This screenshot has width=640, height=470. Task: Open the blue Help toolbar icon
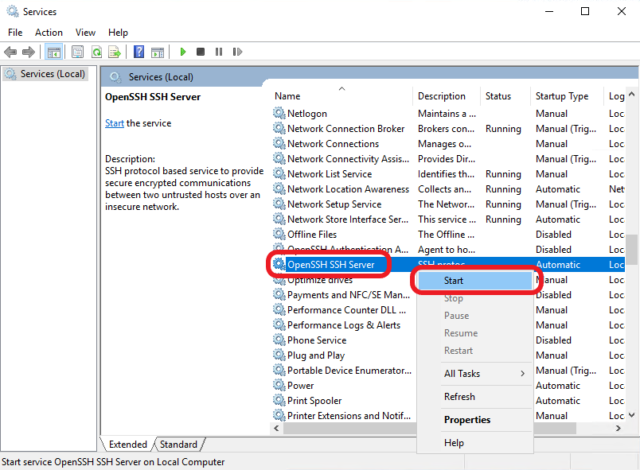pos(139,51)
